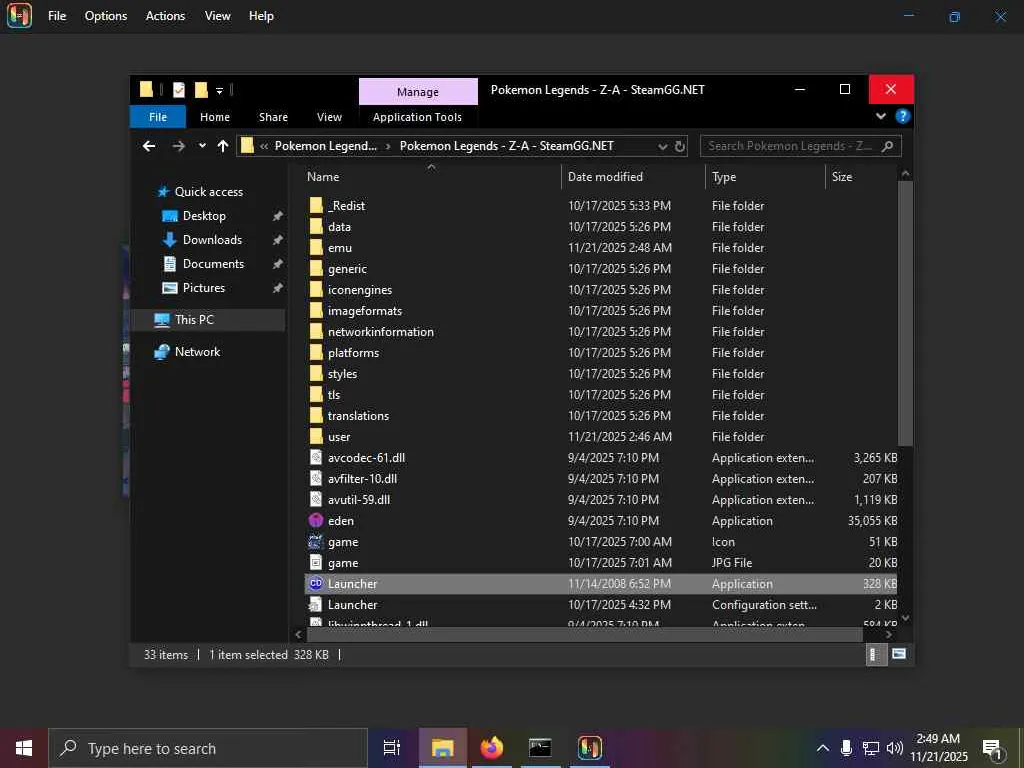Click the Windows Start button

[x=24, y=748]
